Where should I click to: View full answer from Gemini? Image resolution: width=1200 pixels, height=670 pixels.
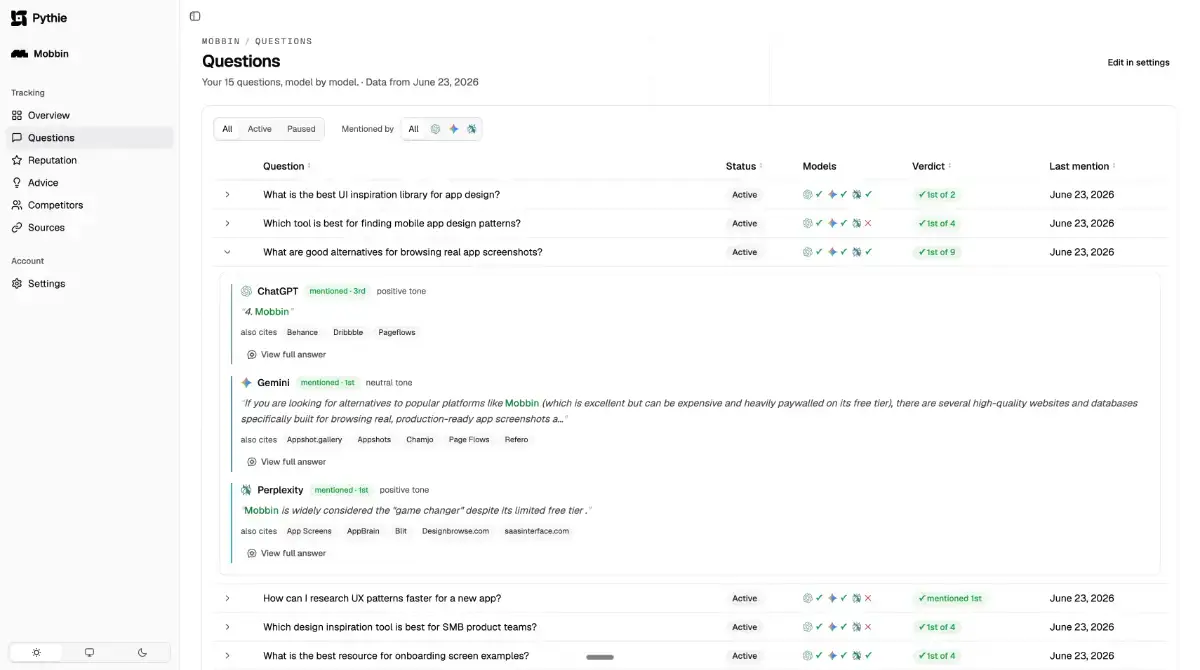tap(286, 462)
